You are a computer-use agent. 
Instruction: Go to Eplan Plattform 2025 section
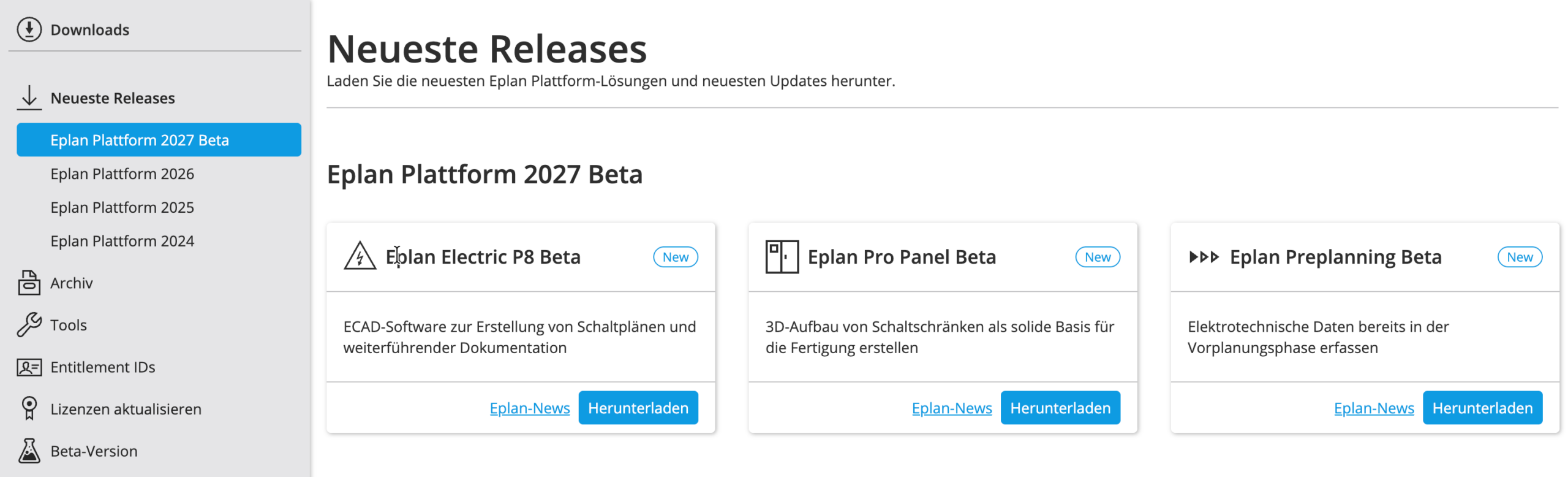click(x=122, y=208)
